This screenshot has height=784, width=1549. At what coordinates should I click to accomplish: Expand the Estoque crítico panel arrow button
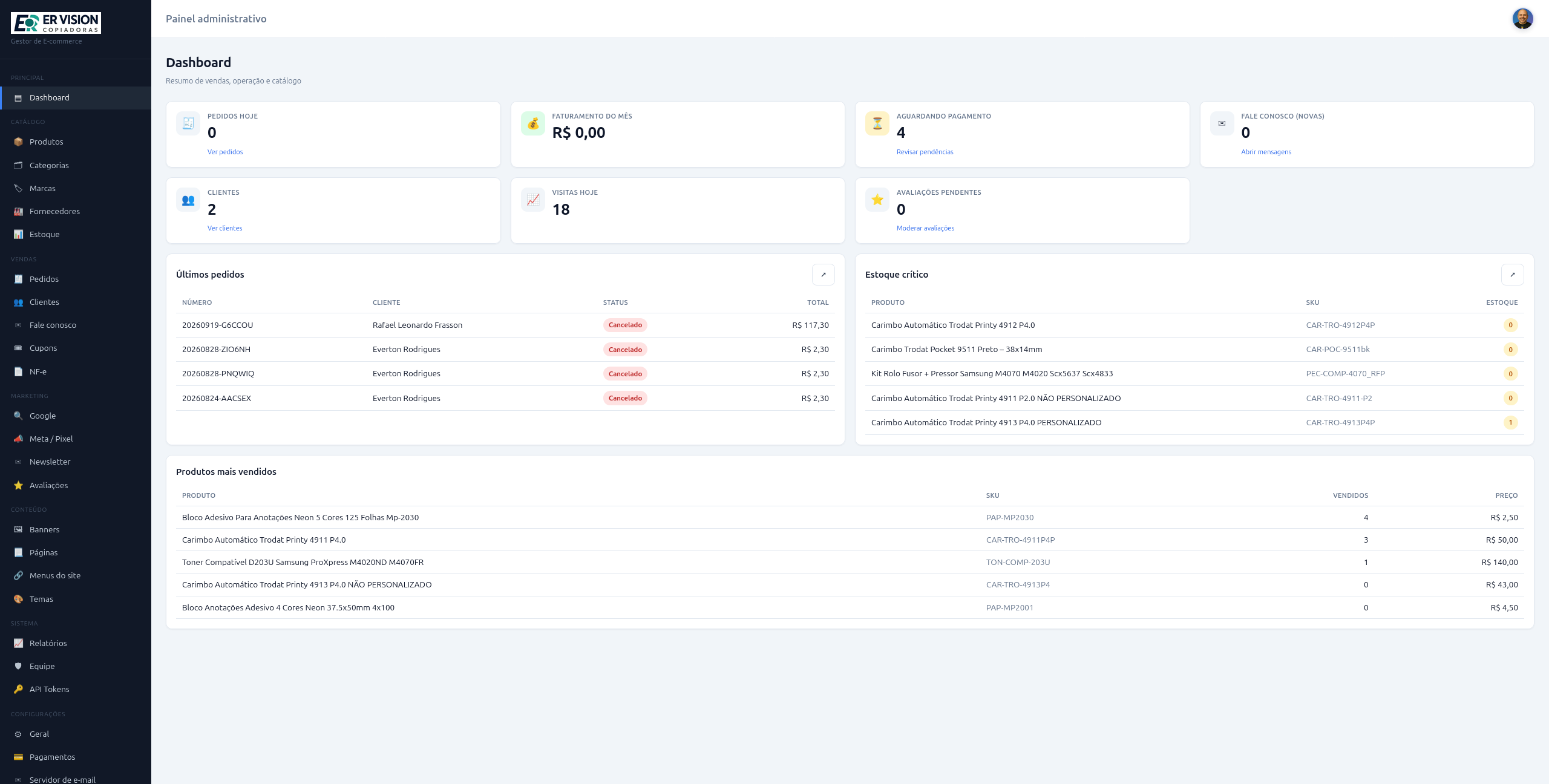1512,275
